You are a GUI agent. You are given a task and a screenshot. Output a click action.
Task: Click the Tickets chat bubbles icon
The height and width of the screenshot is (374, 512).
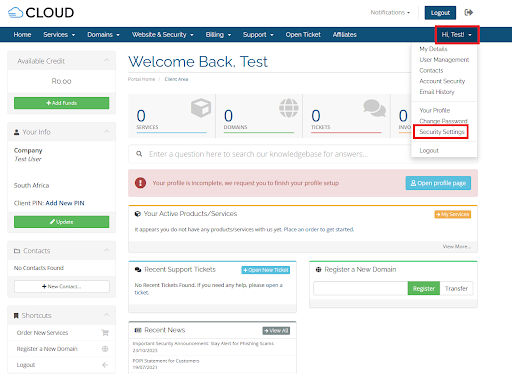pos(374,108)
